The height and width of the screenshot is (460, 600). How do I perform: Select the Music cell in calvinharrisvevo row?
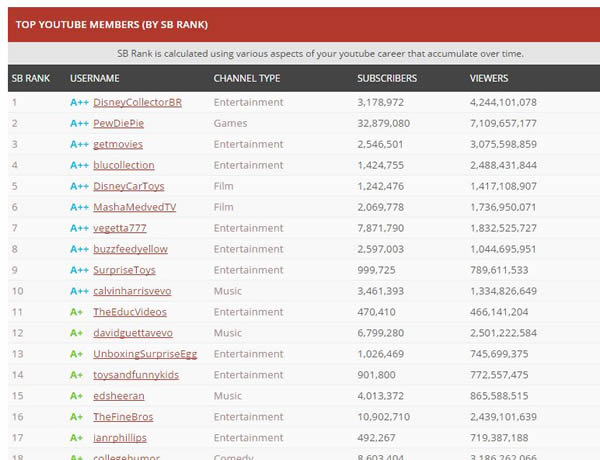[x=228, y=291]
